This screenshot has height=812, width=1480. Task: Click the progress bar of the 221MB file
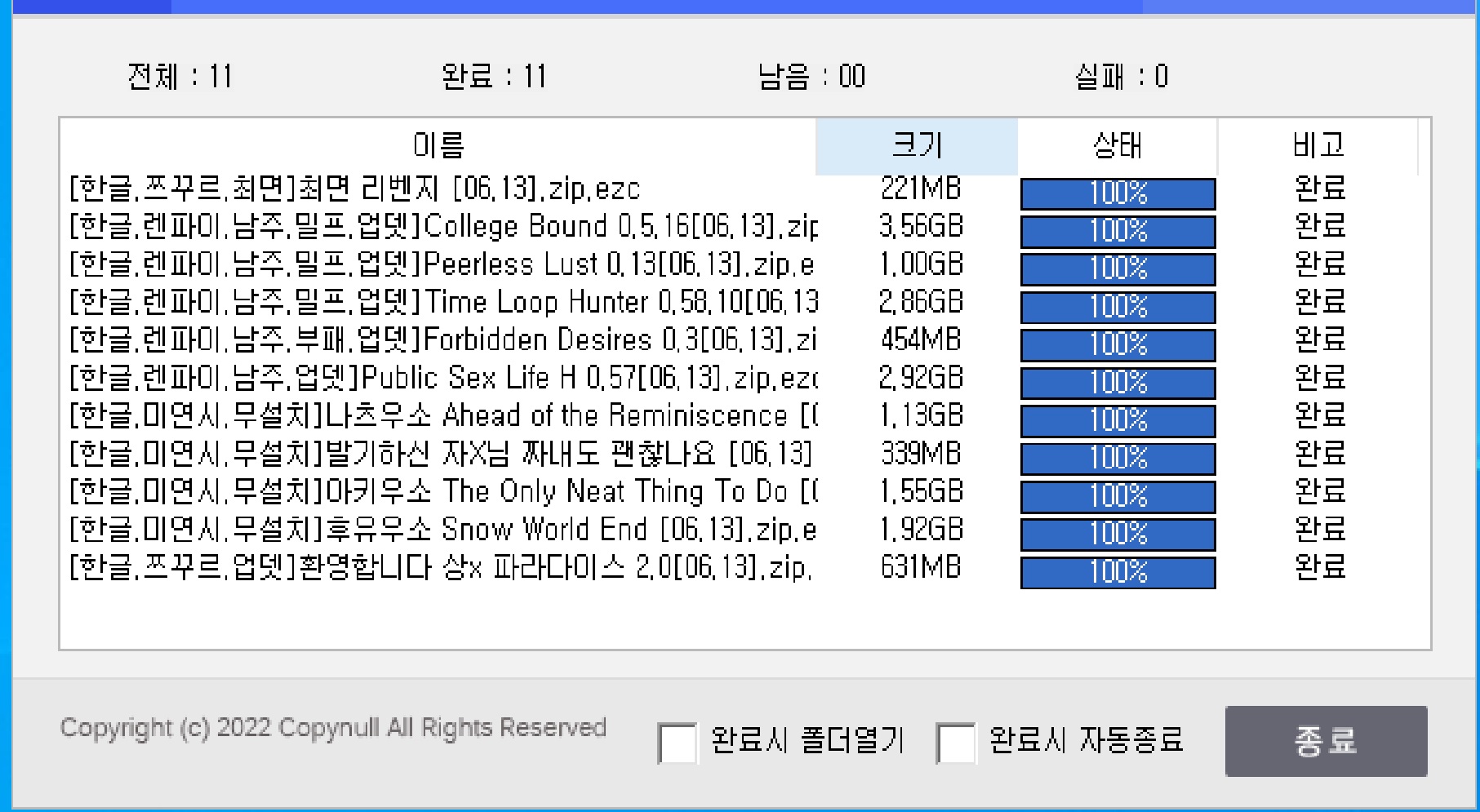click(1118, 194)
